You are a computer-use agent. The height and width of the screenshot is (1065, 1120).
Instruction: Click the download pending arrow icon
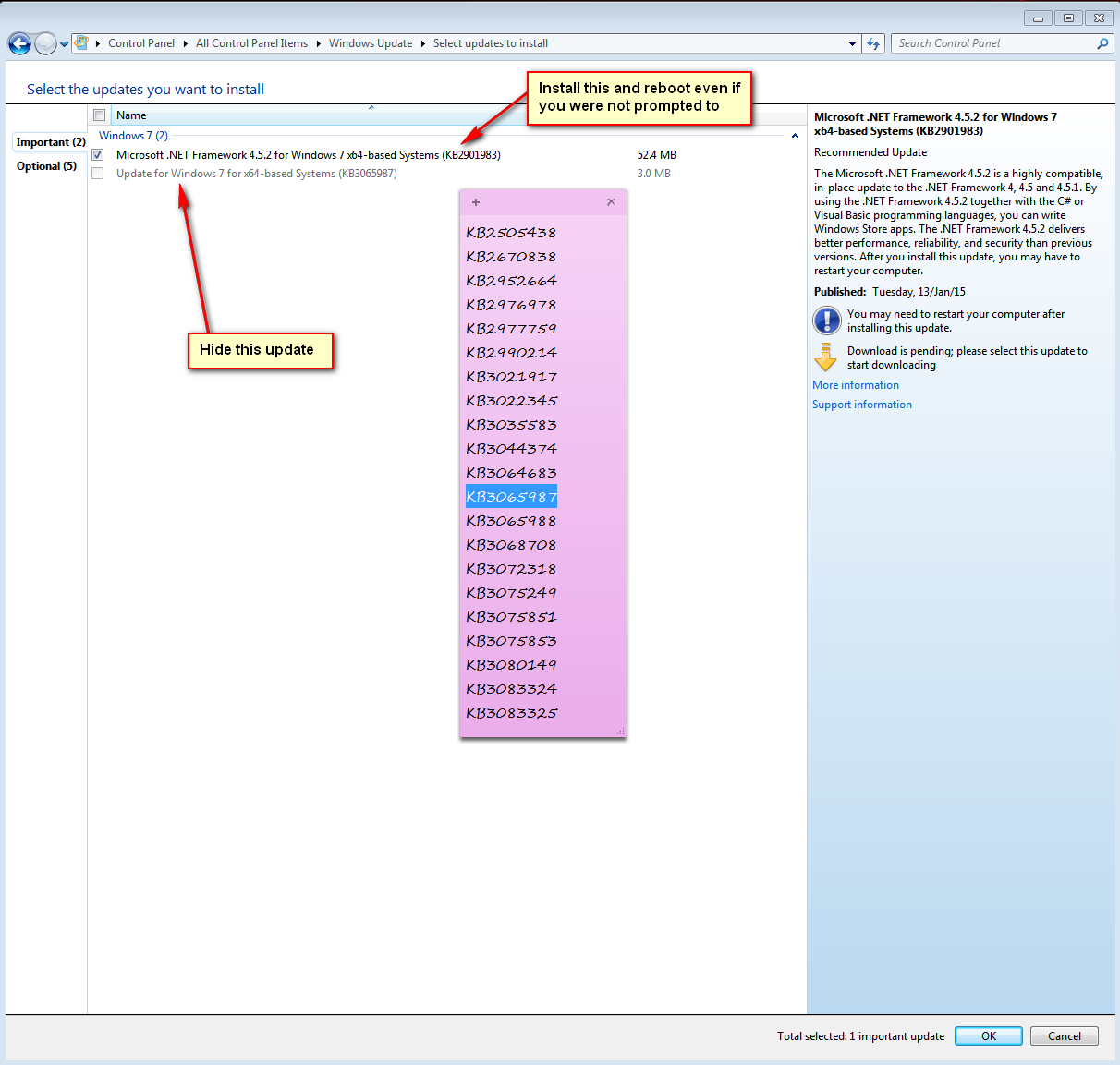click(825, 357)
